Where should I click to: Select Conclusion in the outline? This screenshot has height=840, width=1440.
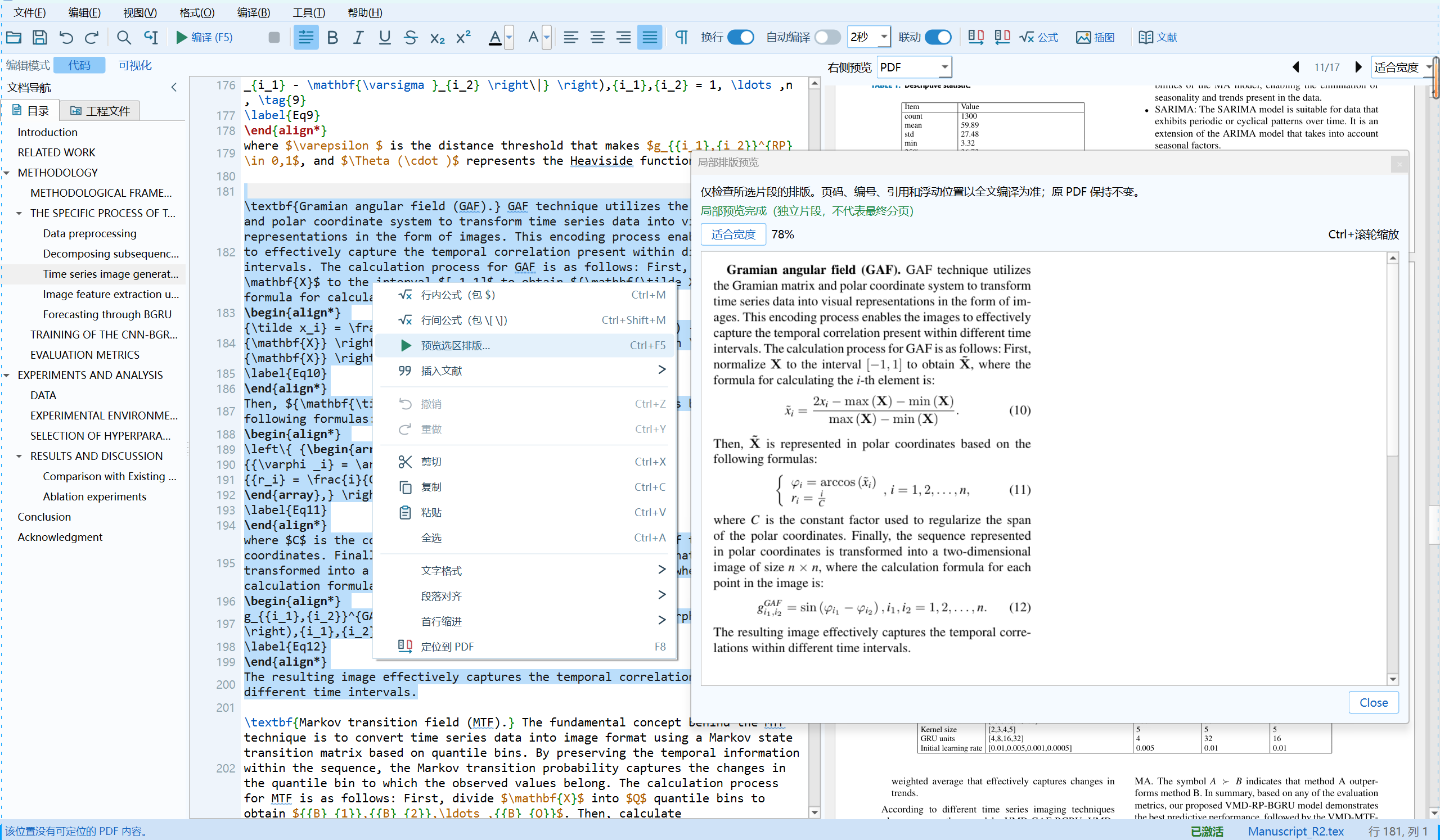click(44, 517)
